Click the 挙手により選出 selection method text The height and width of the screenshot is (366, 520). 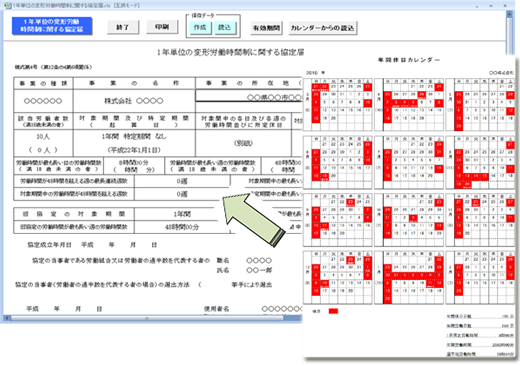point(252,285)
